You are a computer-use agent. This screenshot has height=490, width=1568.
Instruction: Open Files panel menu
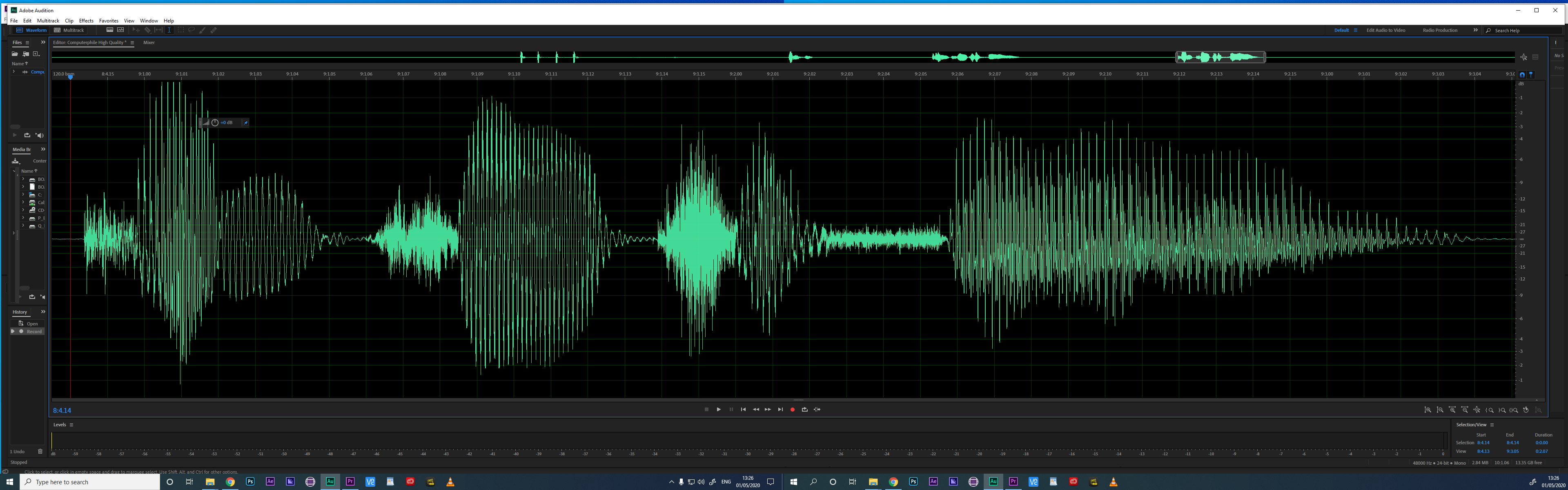coord(27,42)
